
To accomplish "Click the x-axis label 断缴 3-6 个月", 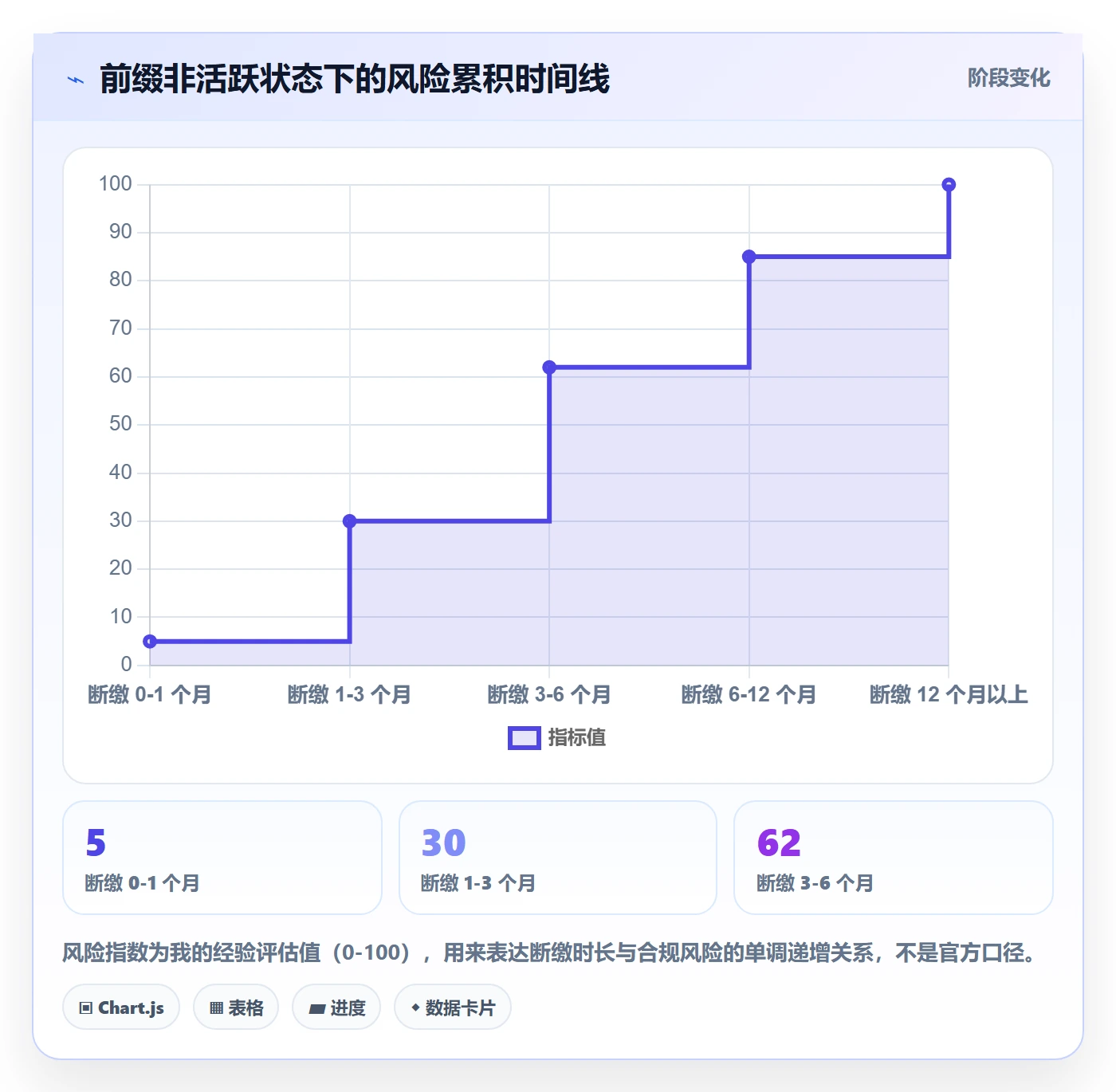I will point(549,695).
